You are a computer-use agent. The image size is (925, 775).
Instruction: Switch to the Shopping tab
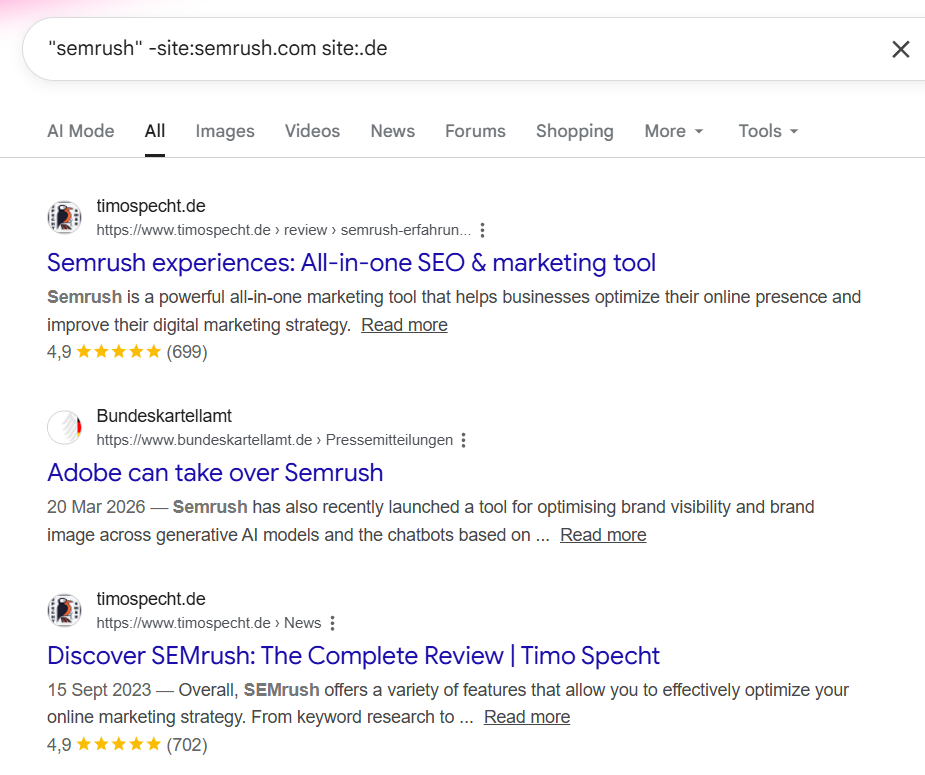(x=575, y=131)
